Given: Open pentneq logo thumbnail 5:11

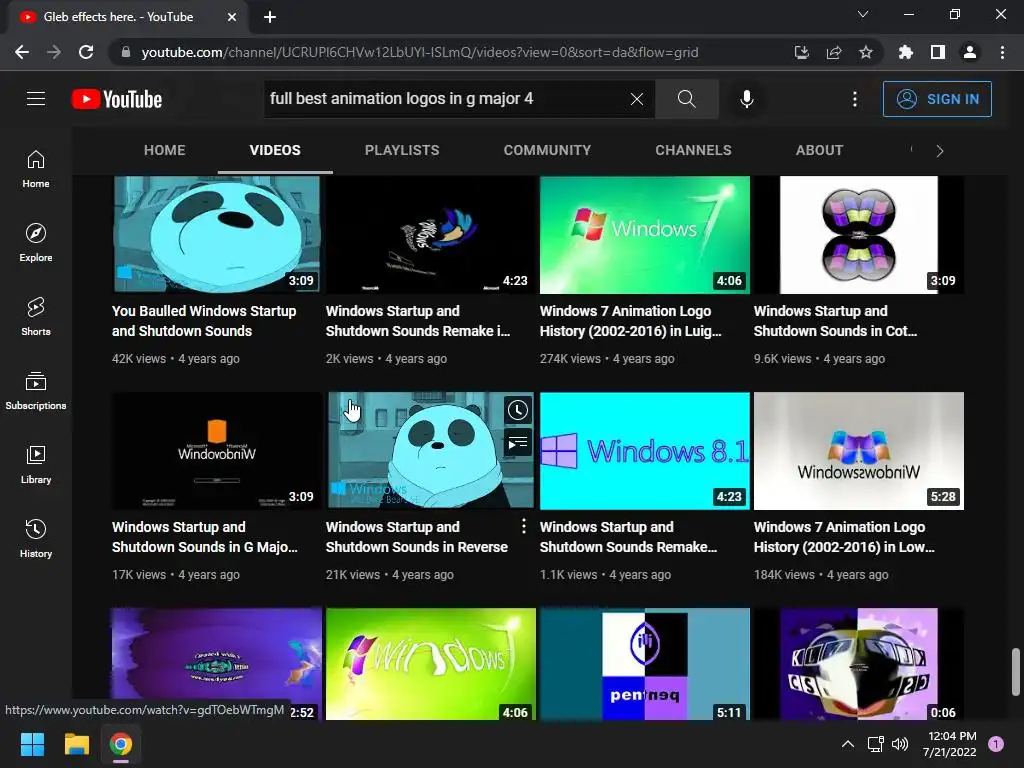Looking at the screenshot, I should (645, 664).
